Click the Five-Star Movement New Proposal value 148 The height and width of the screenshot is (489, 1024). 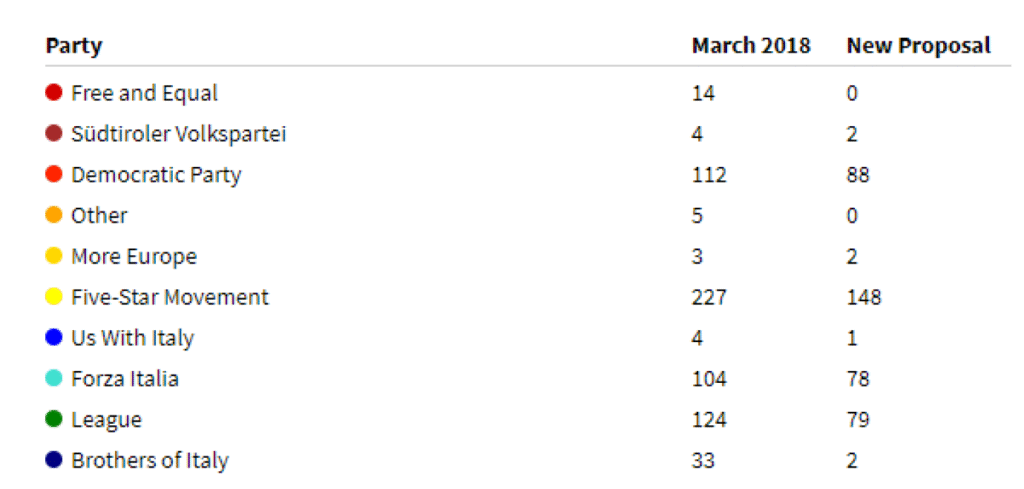[864, 297]
